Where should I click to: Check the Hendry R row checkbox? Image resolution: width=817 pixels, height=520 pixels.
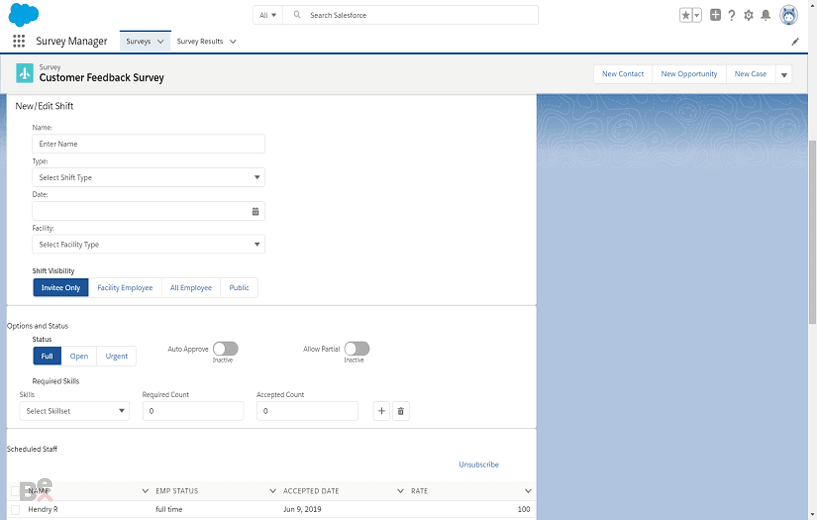point(16,510)
